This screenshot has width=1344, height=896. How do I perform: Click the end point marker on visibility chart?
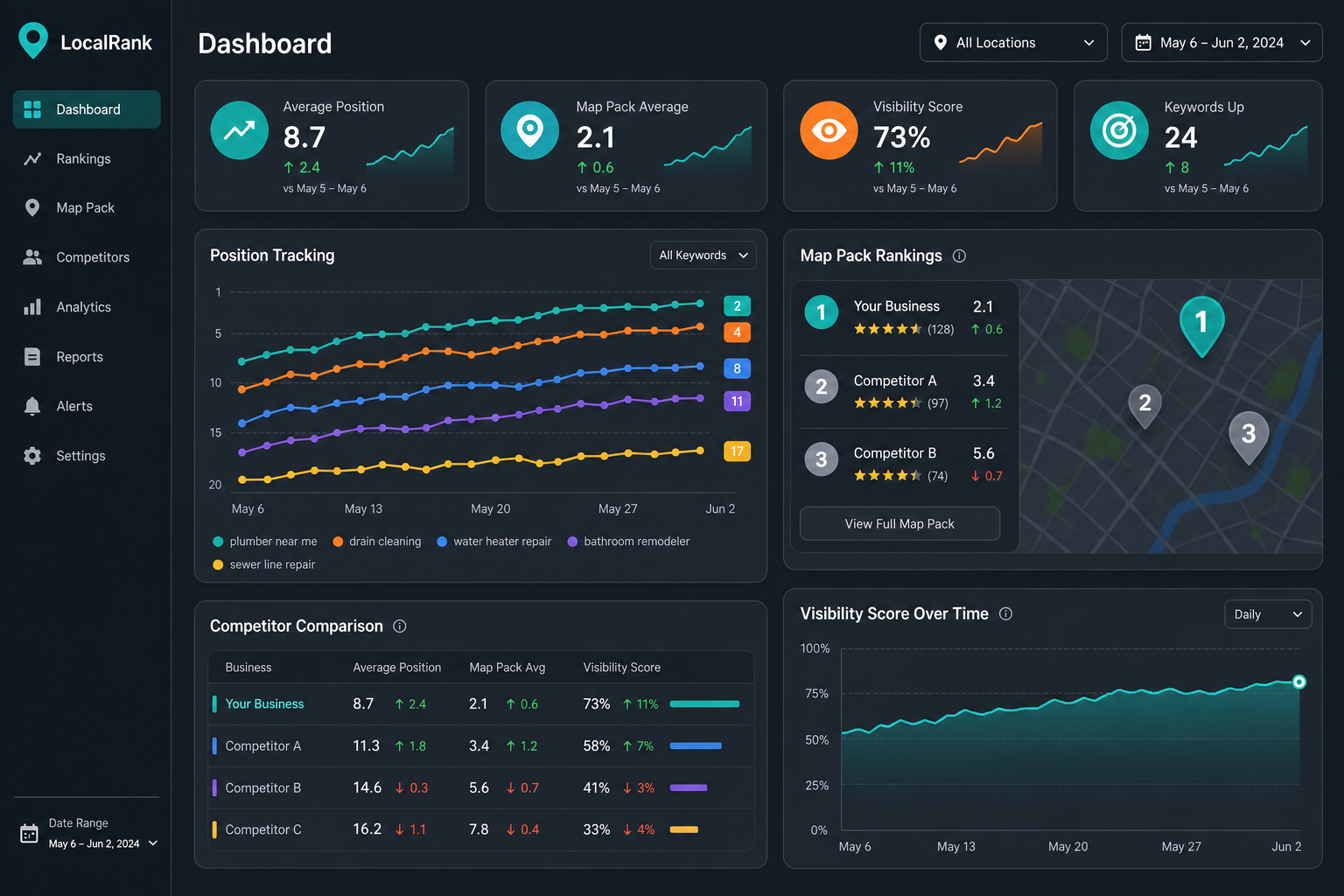[x=1299, y=682]
